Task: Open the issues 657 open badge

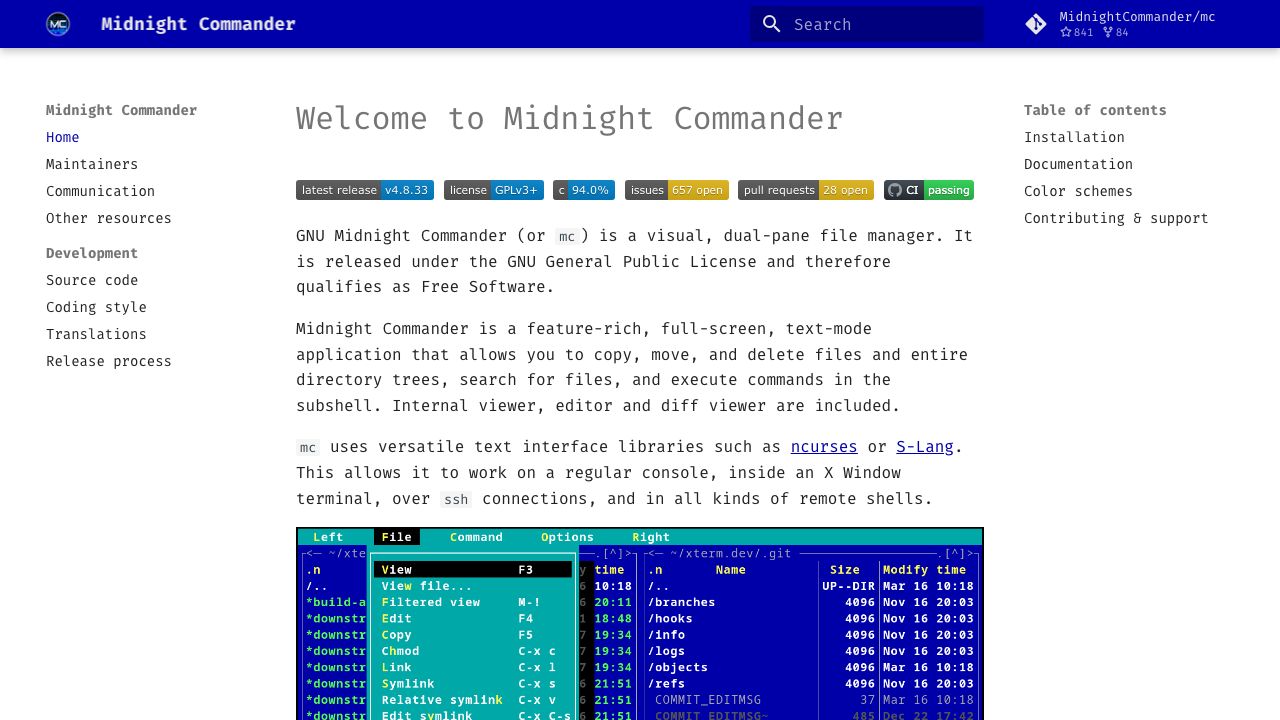Action: 677,190
